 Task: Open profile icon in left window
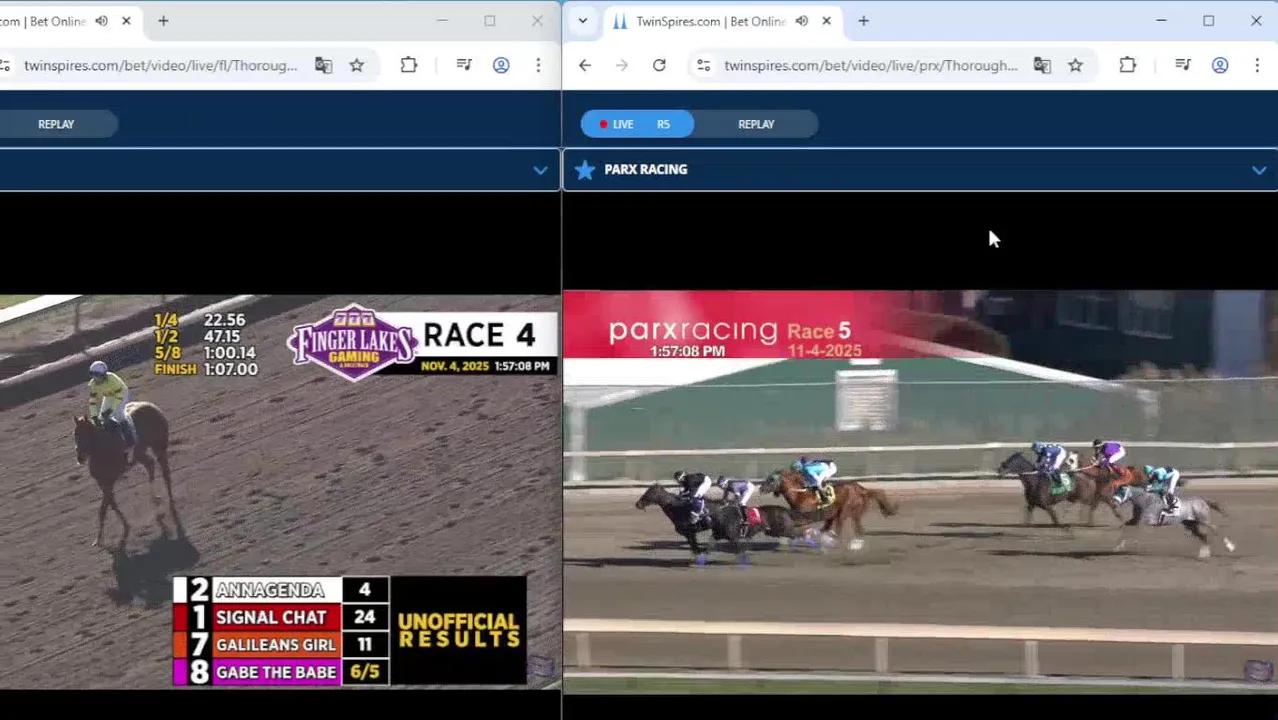(x=501, y=65)
